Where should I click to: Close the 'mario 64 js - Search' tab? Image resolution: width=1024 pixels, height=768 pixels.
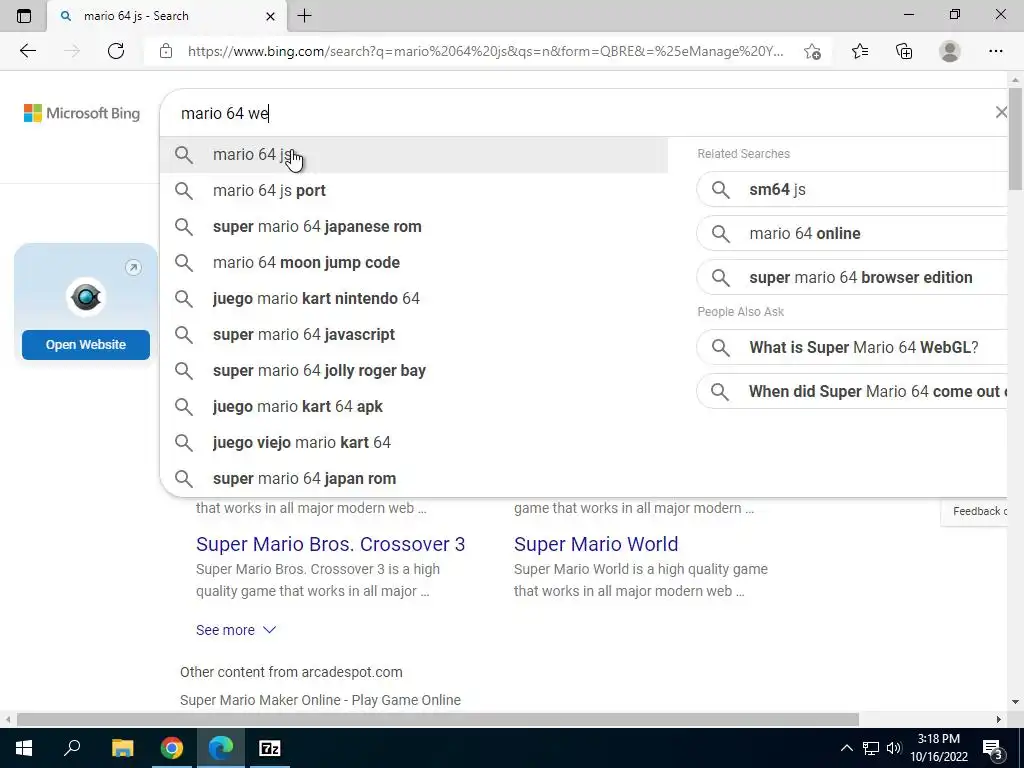tap(270, 16)
